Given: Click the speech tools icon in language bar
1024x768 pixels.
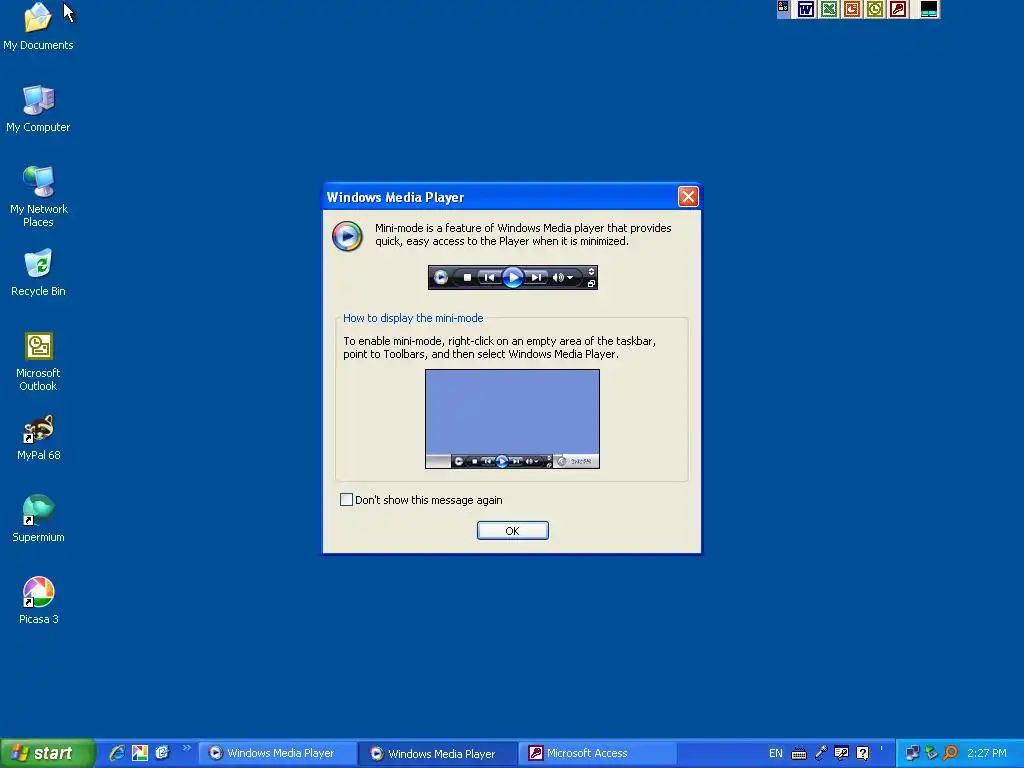Looking at the screenshot, I should click(x=841, y=753).
